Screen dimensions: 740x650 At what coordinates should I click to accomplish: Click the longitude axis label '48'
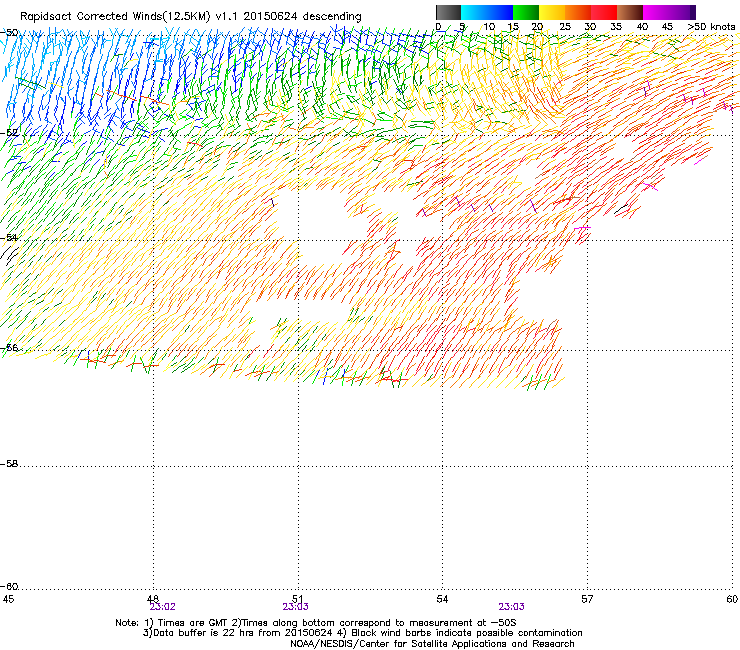(153, 599)
